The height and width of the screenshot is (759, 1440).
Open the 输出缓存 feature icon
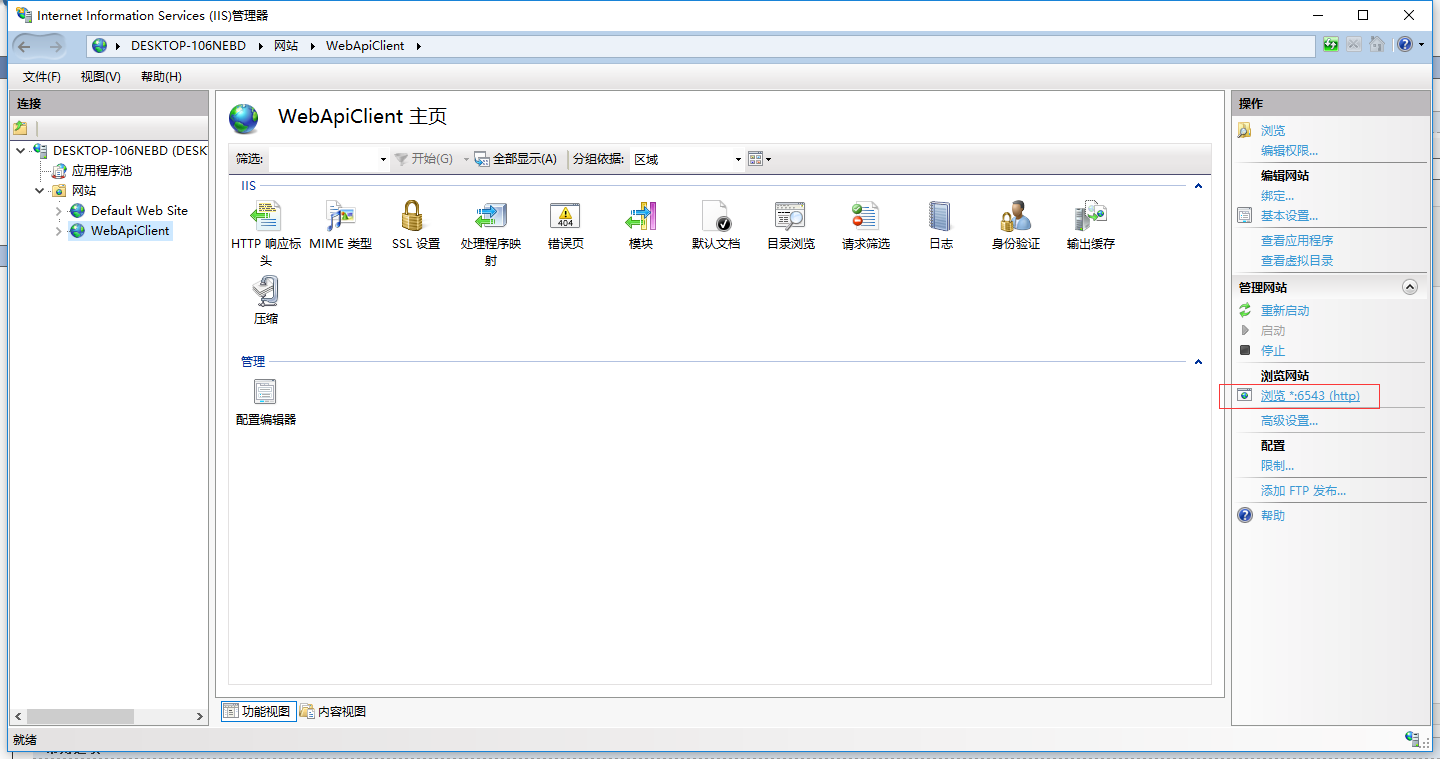(x=1090, y=216)
